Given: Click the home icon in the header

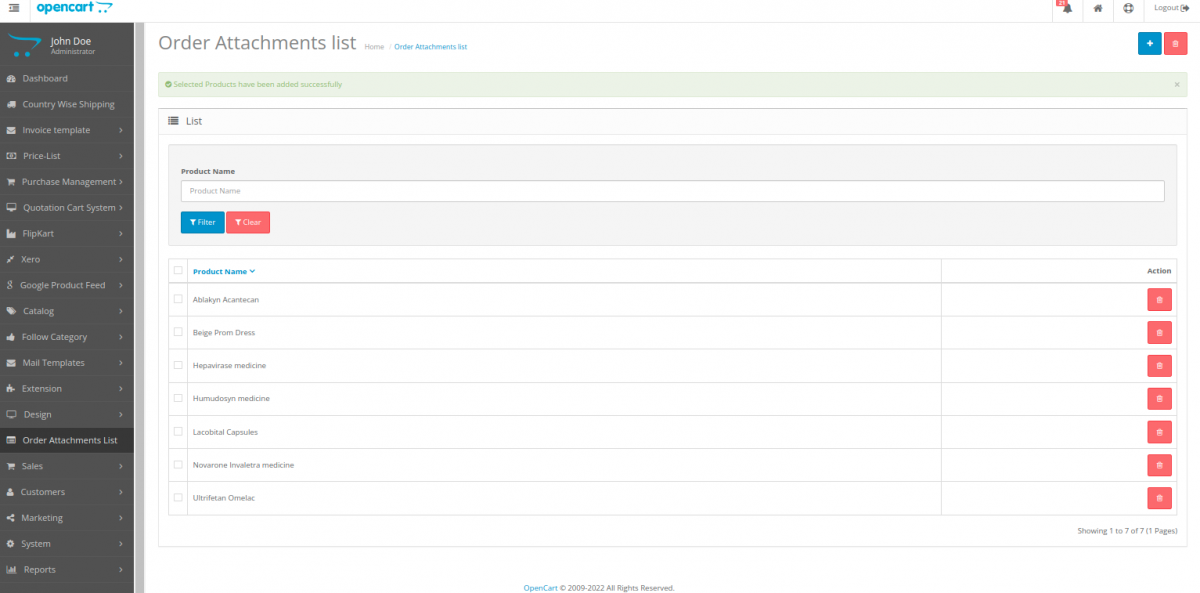Looking at the screenshot, I should 1095,8.
